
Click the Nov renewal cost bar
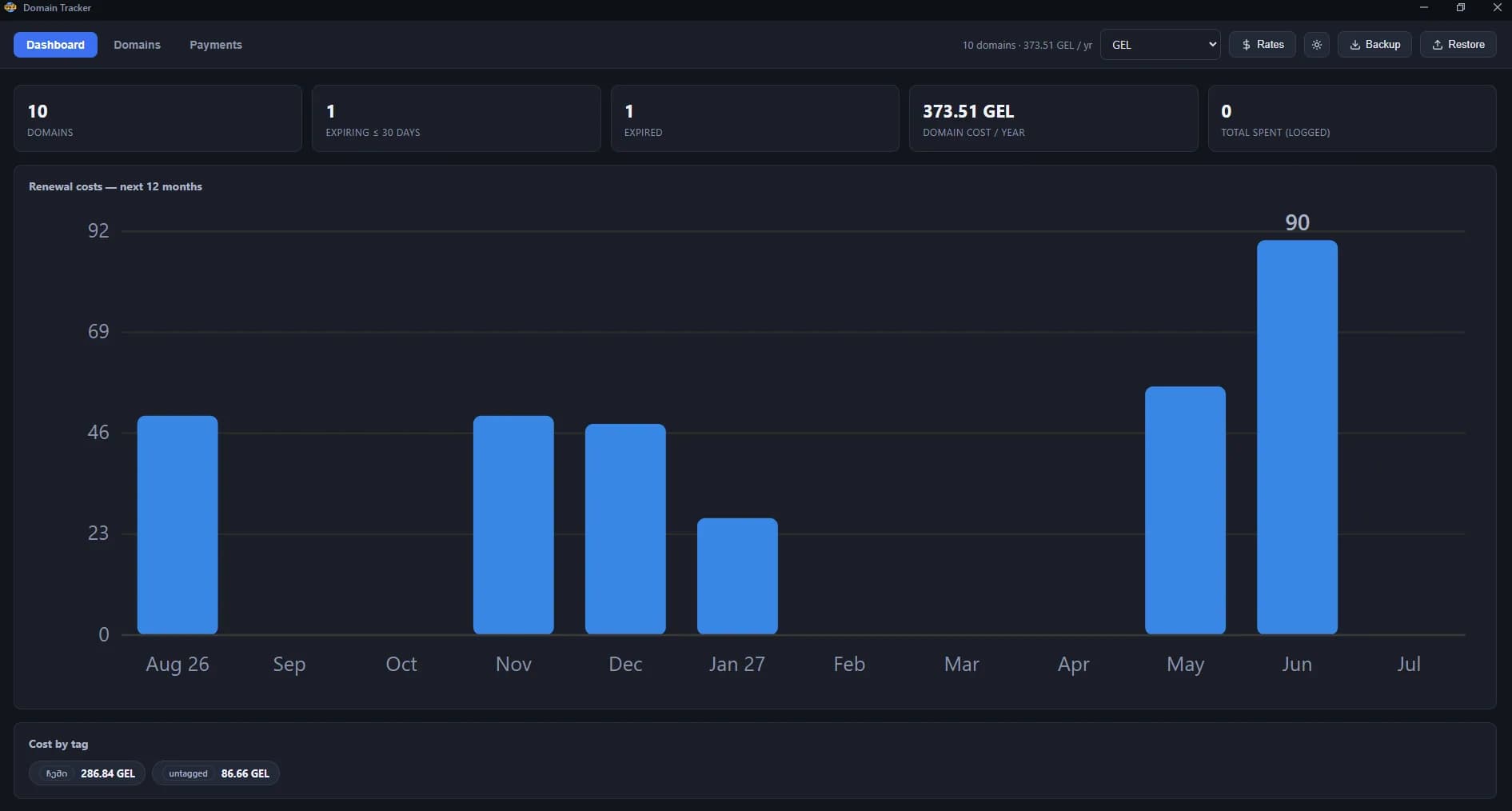click(513, 525)
